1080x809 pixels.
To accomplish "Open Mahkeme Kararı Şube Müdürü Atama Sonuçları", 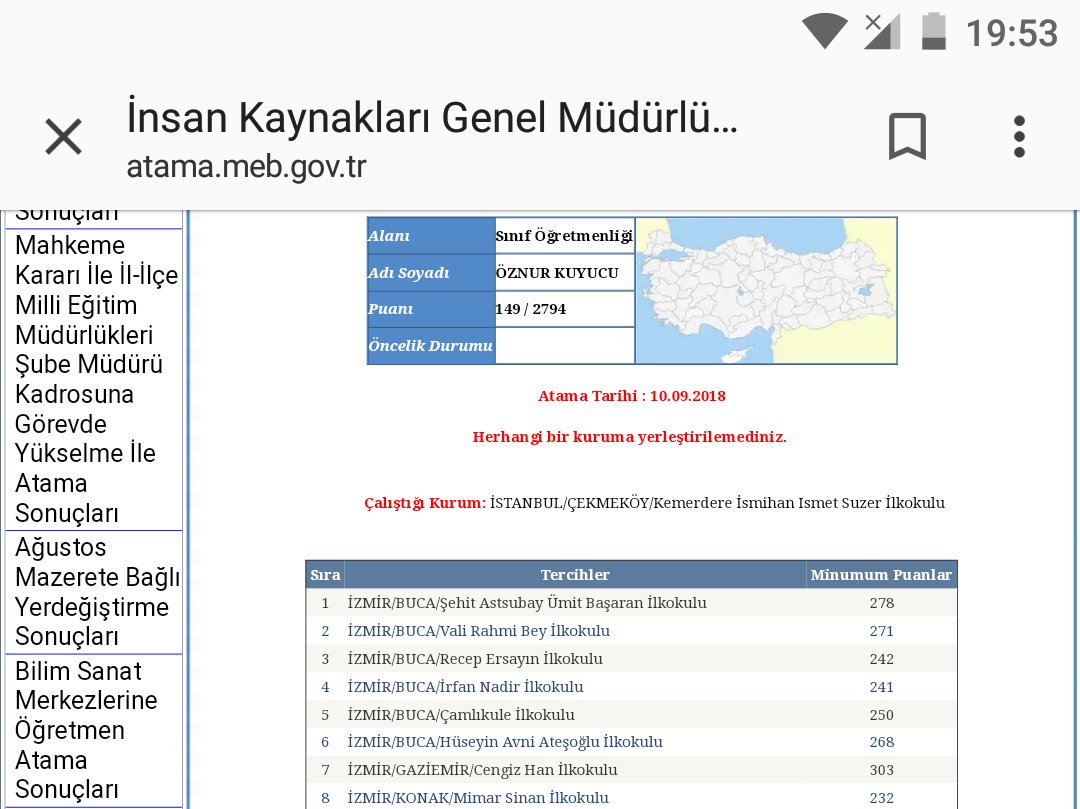I will (94, 379).
